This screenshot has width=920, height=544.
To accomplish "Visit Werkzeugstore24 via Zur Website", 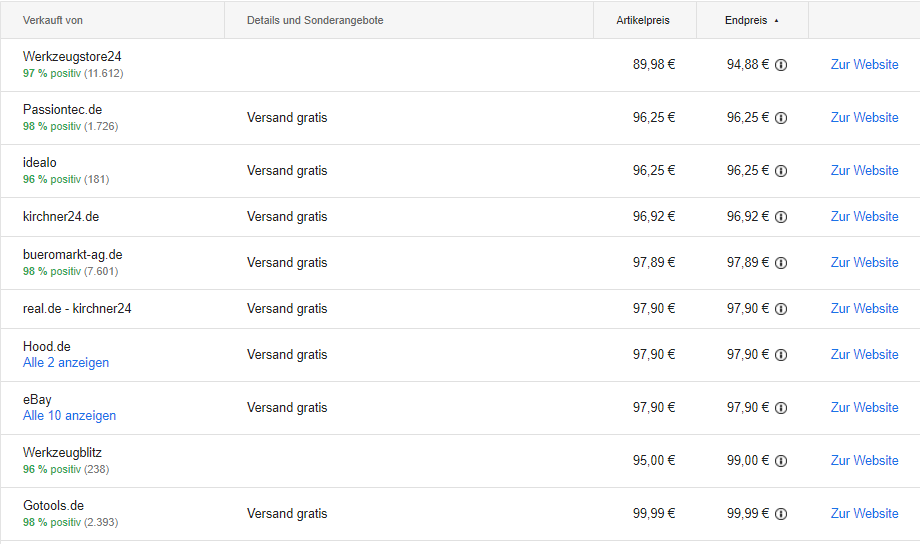I will 864,65.
